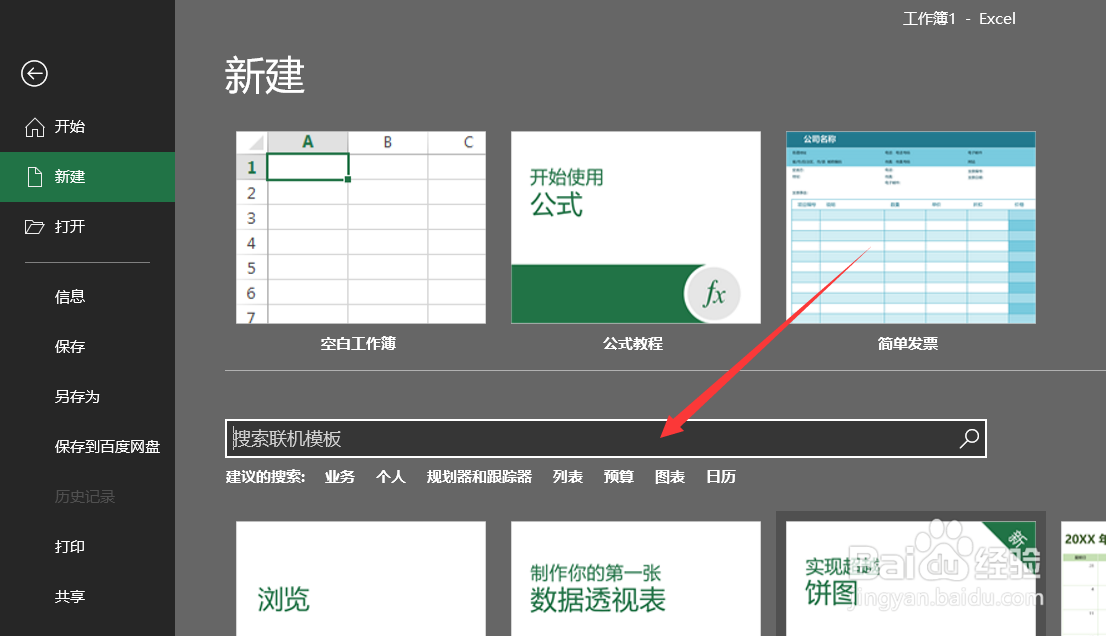Click the Home house icon beside 开始
1106x636 pixels.
(x=35, y=127)
